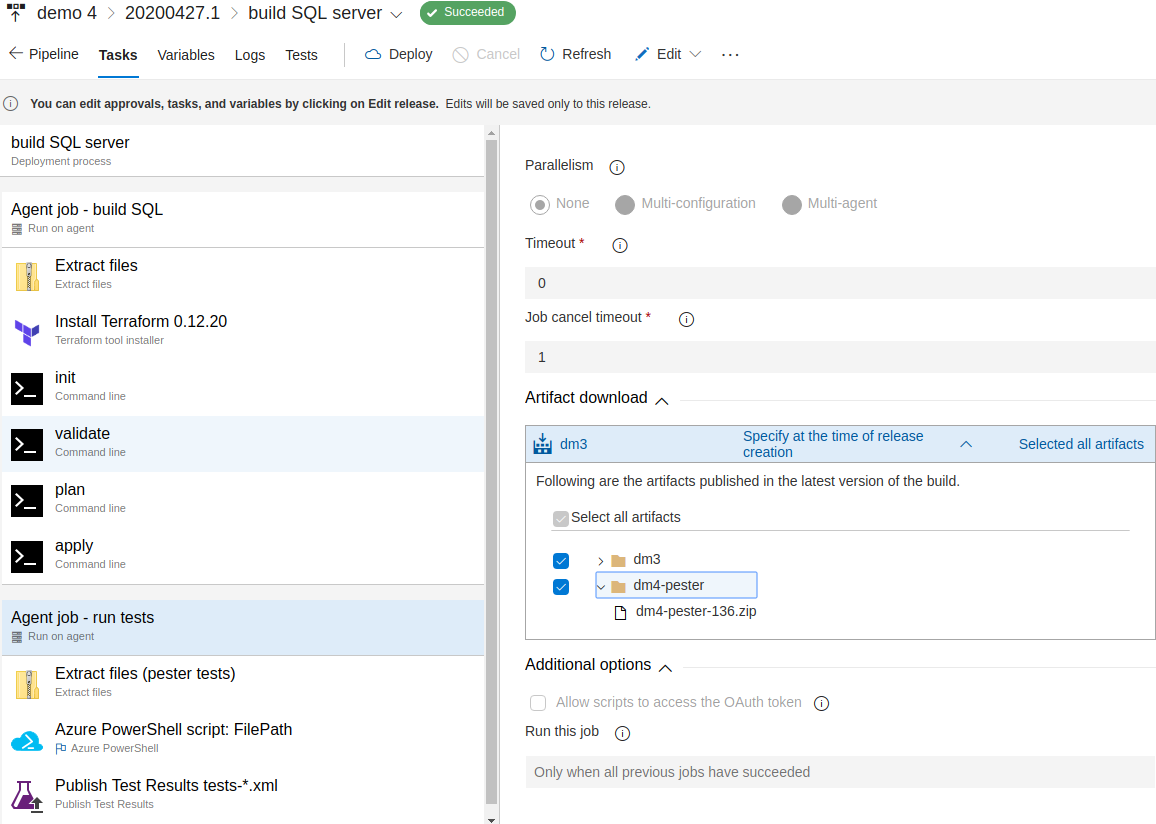Click the Timeout info icon
Image resolution: width=1156 pixels, height=824 pixels.
click(620, 245)
